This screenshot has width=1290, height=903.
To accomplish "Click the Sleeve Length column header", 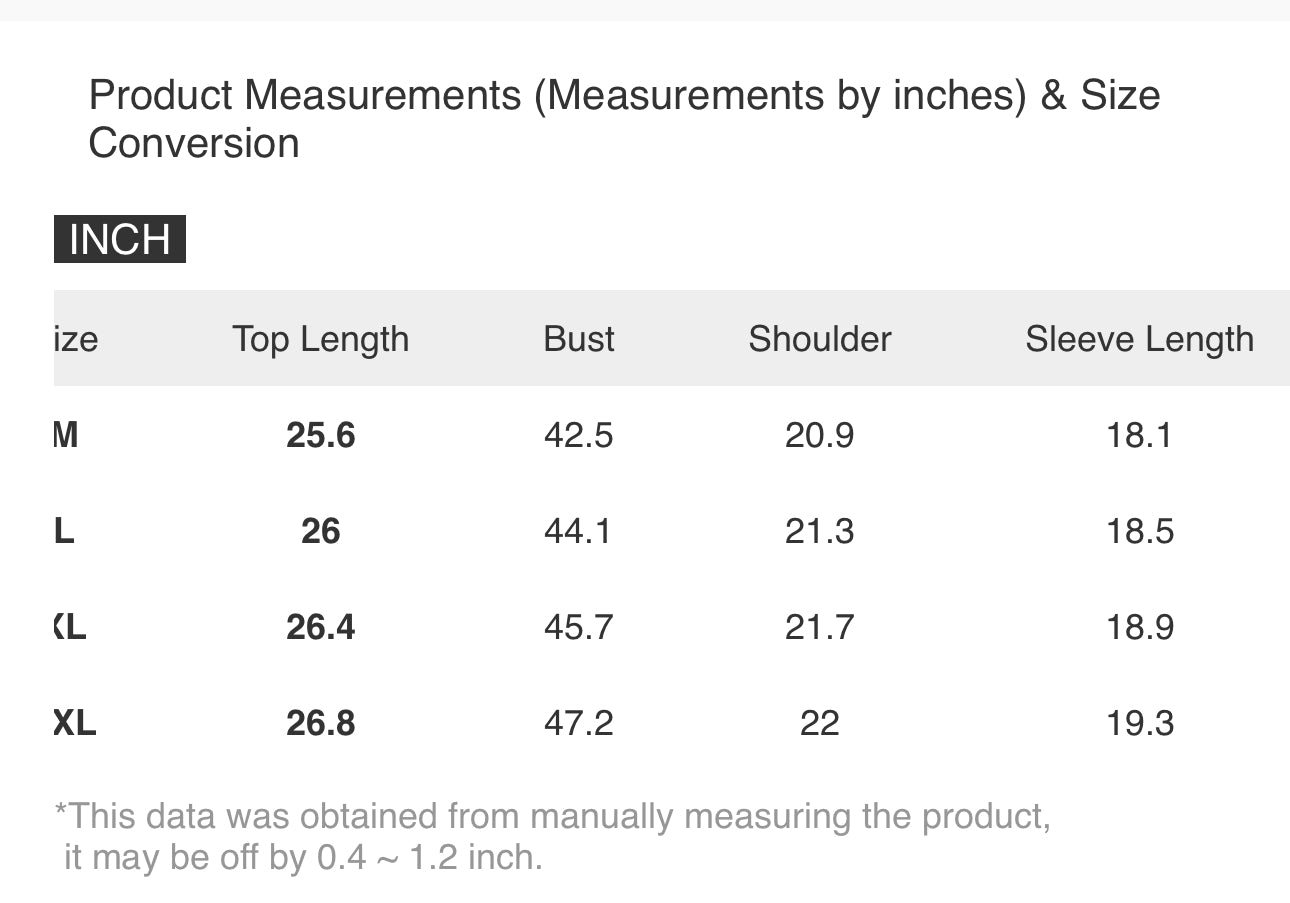I will (1139, 339).
